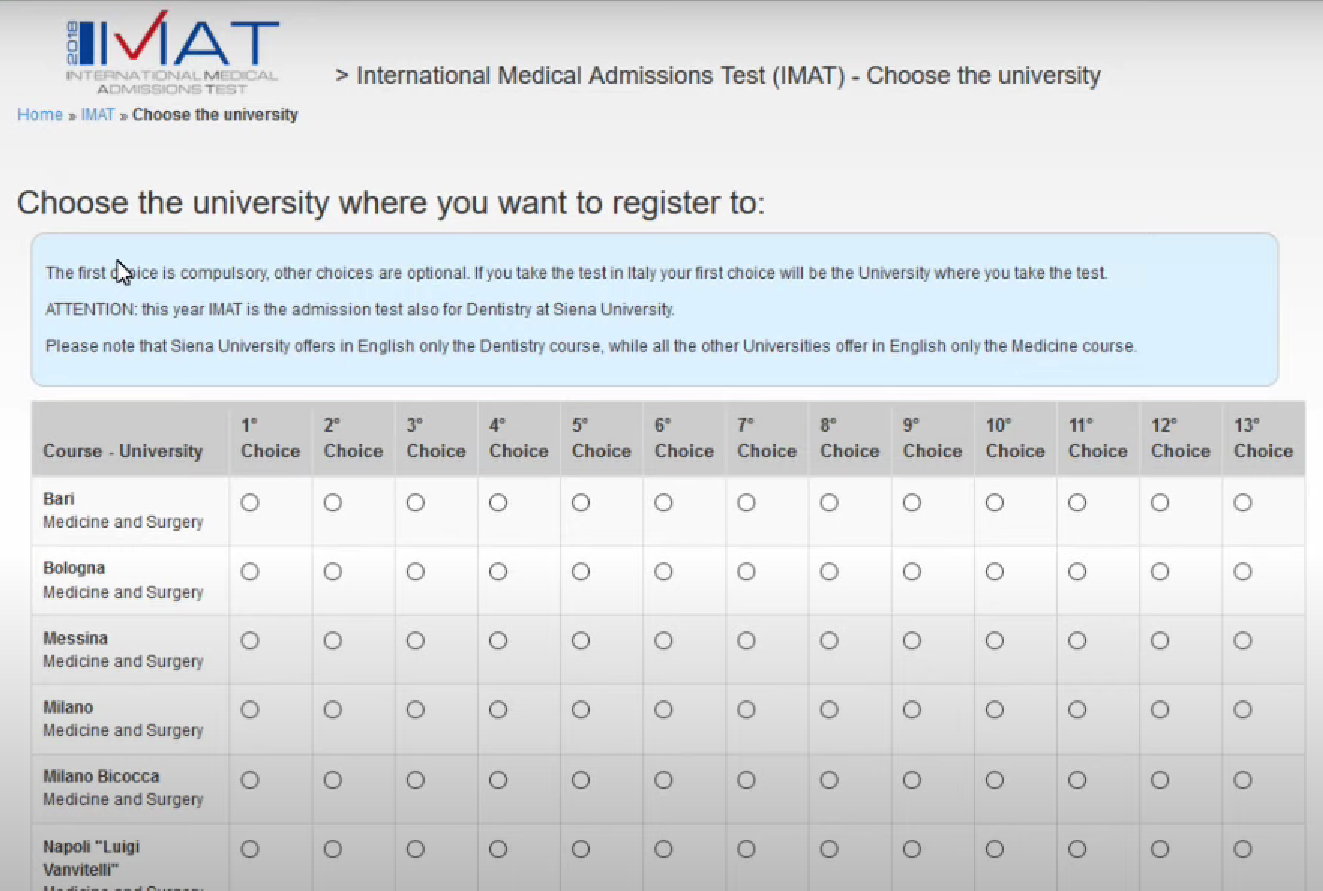Click the 9° Choice column header
This screenshot has width=1323, height=891.
click(x=931, y=440)
